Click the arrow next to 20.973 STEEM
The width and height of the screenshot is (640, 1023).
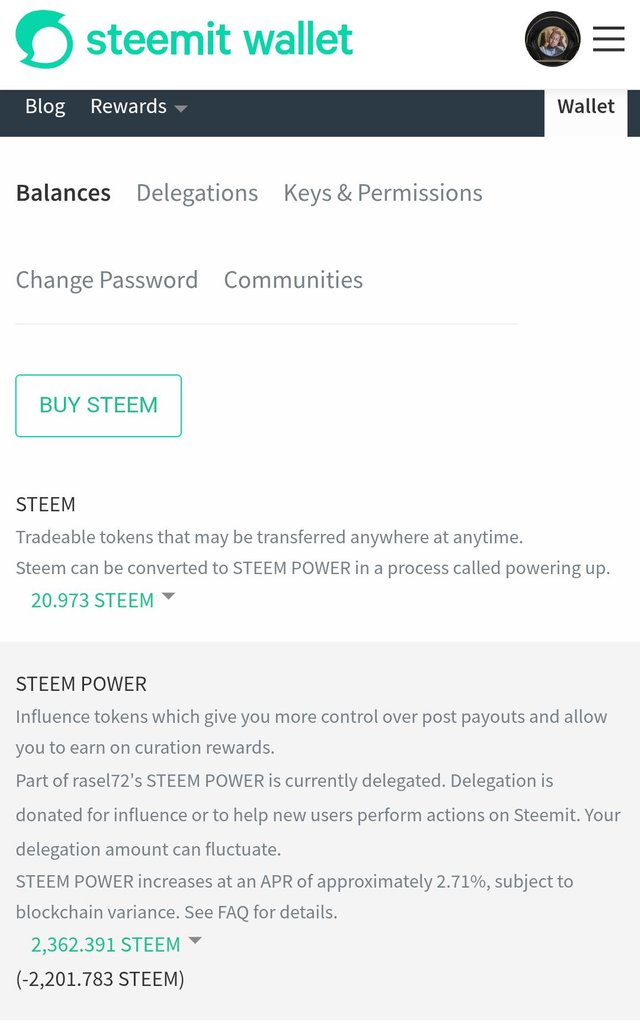[168, 596]
